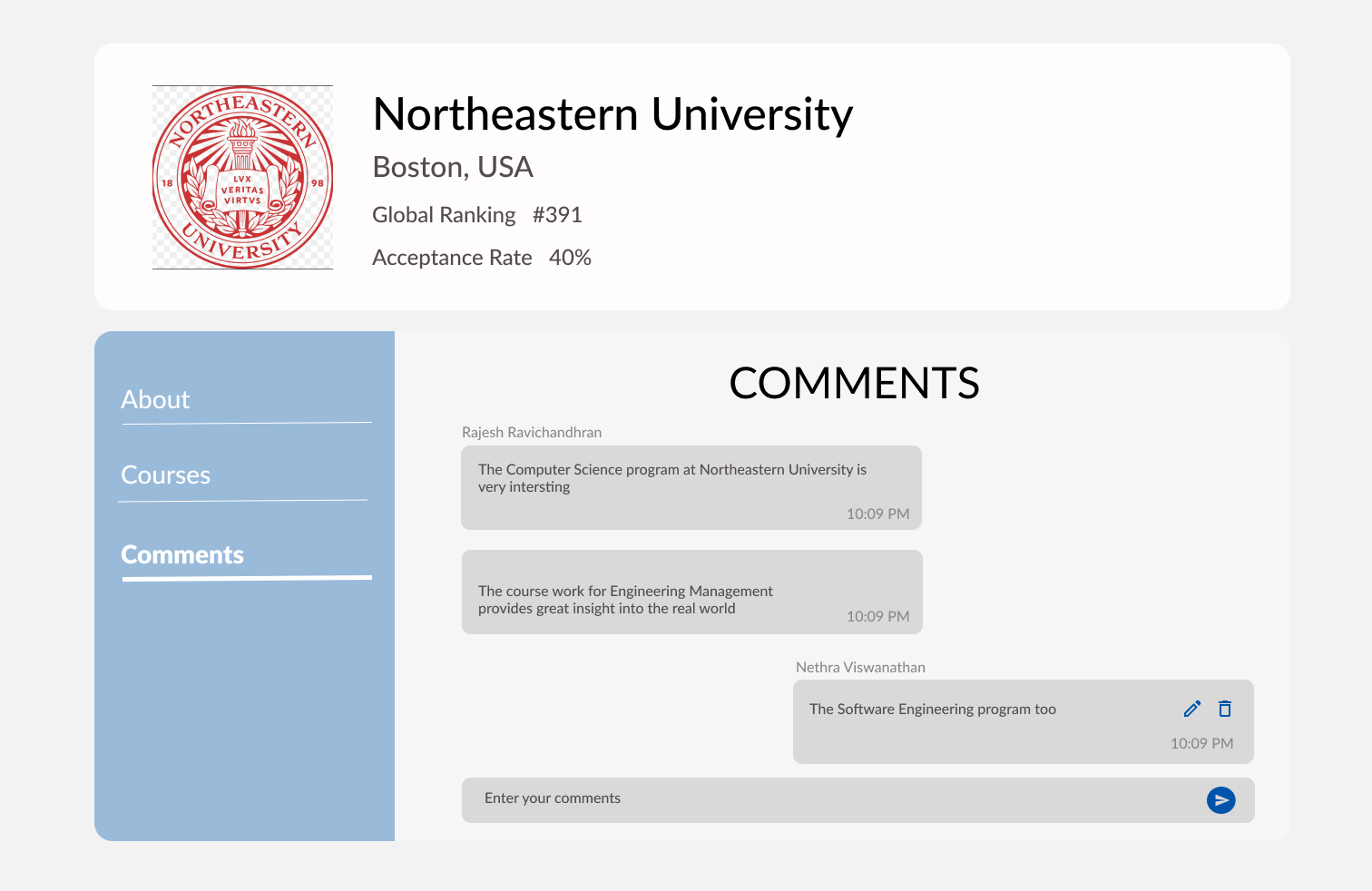Image resolution: width=1372 pixels, height=891 pixels.
Task: Select the Global Ranking #391 text
Action: (x=476, y=215)
